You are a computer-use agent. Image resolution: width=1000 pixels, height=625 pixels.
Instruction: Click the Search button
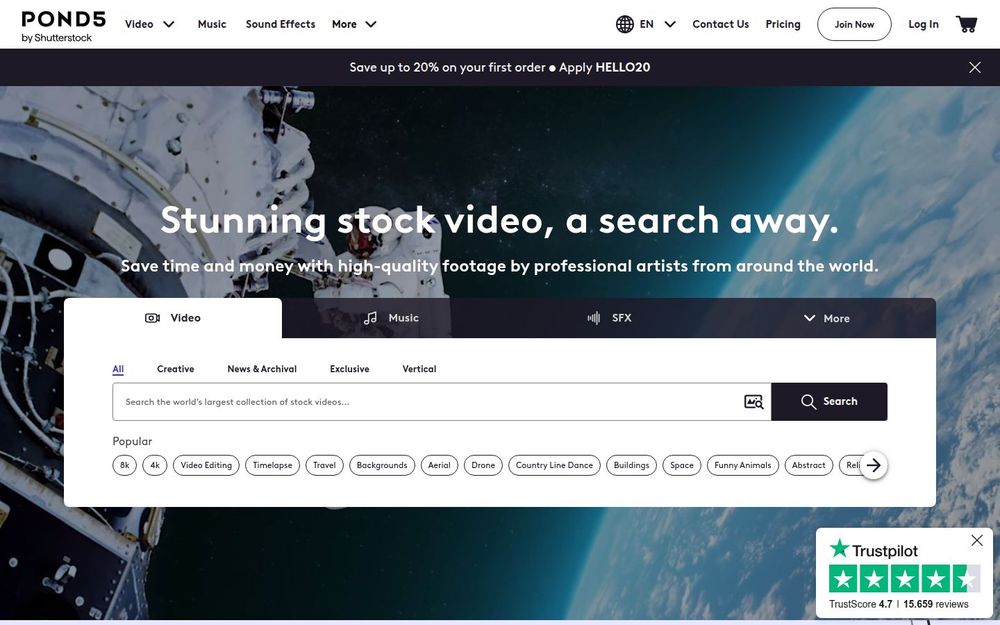(829, 402)
